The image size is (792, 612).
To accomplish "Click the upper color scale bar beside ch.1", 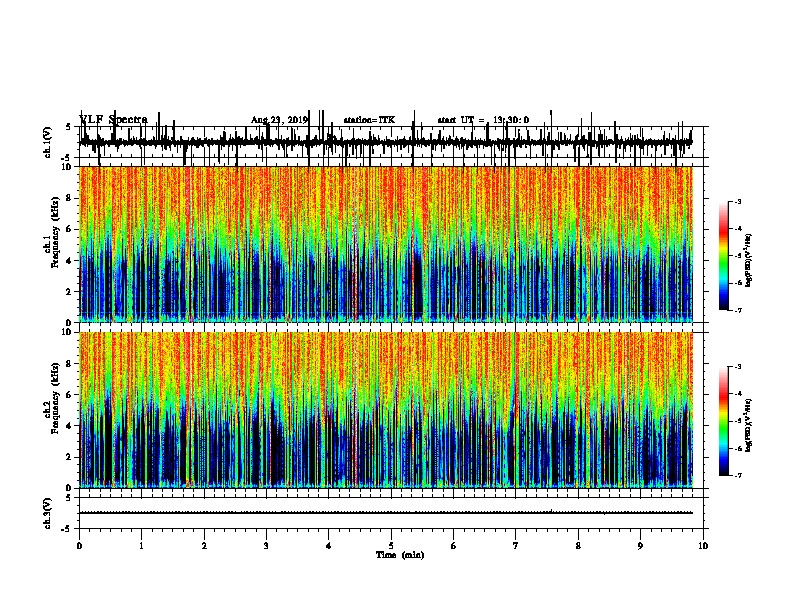I will [x=724, y=256].
